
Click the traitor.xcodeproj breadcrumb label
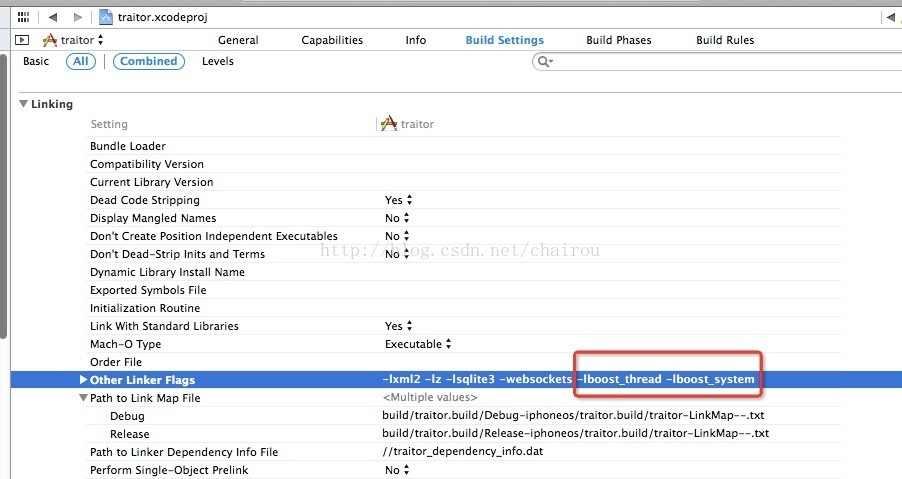(x=162, y=17)
